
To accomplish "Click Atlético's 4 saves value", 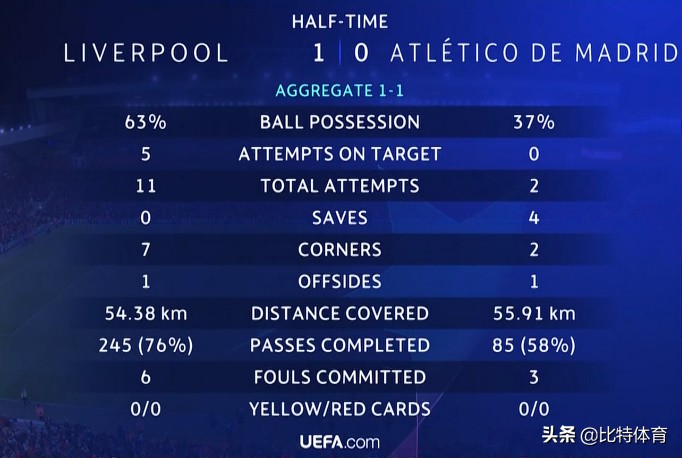I will pyautogui.click(x=533, y=218).
